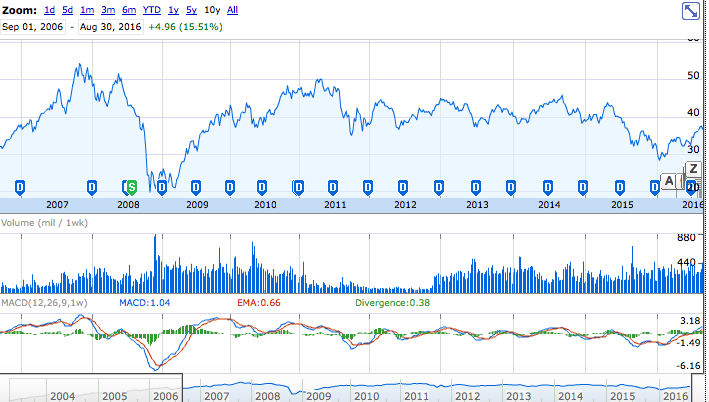
Task: Click the MACD trough near -6.16
Action: coord(156,369)
